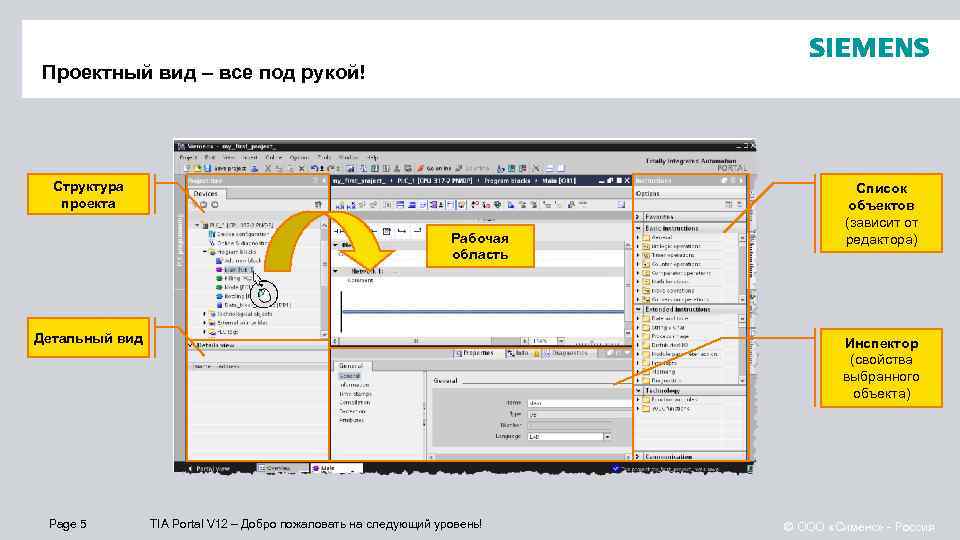Switch to the Info inspector tab
960x540 pixels.
518,353
